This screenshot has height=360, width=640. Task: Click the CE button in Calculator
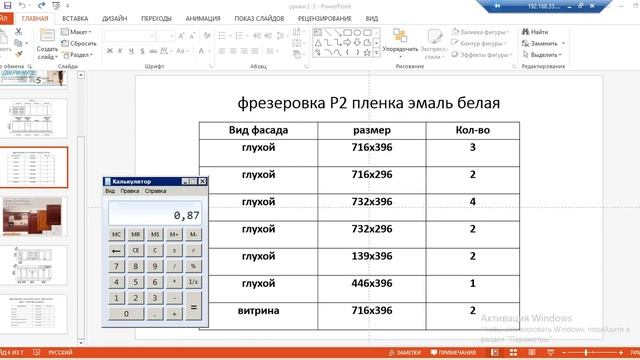click(136, 250)
